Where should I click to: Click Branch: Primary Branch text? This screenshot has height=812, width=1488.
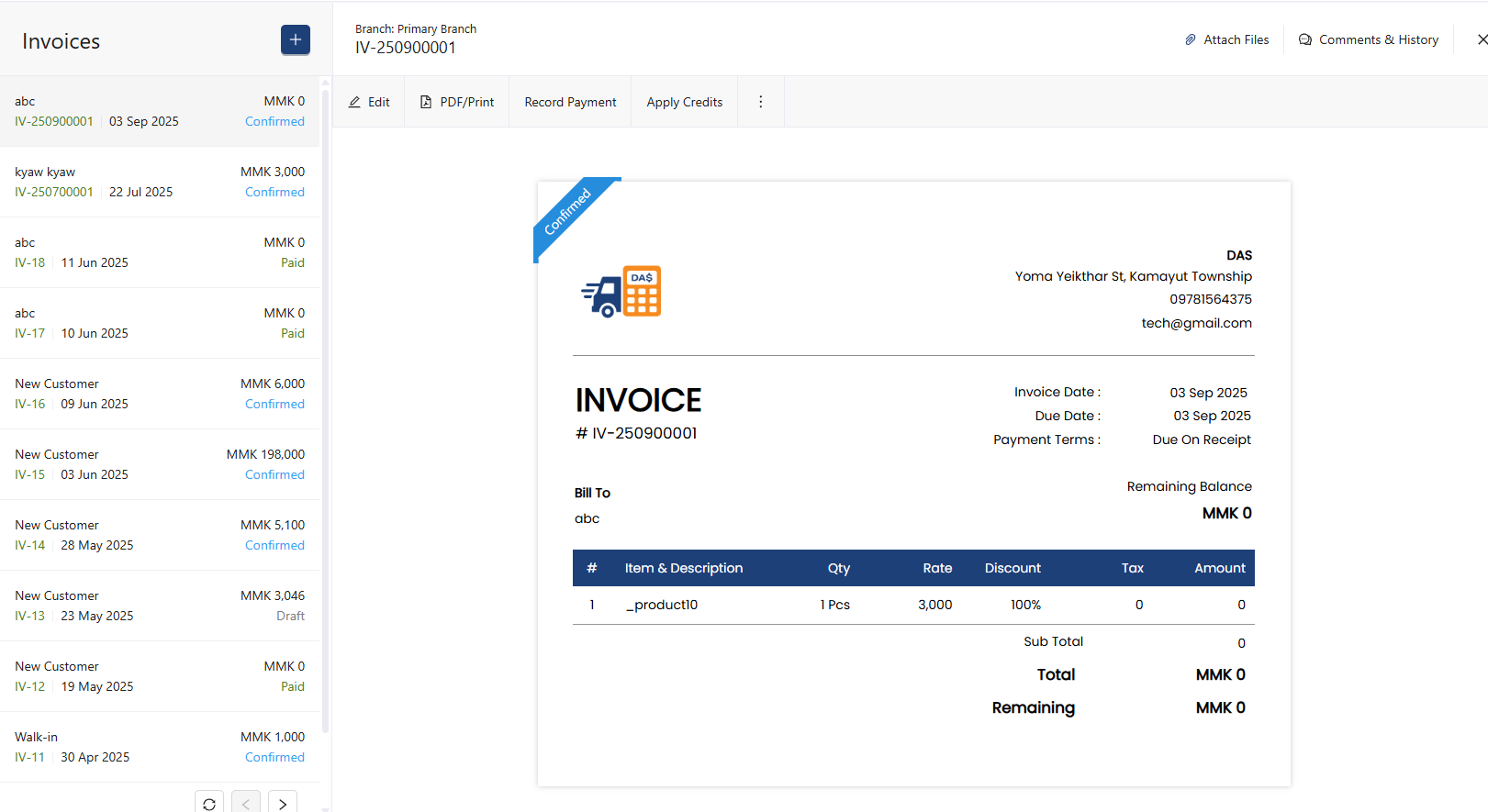[x=416, y=28]
